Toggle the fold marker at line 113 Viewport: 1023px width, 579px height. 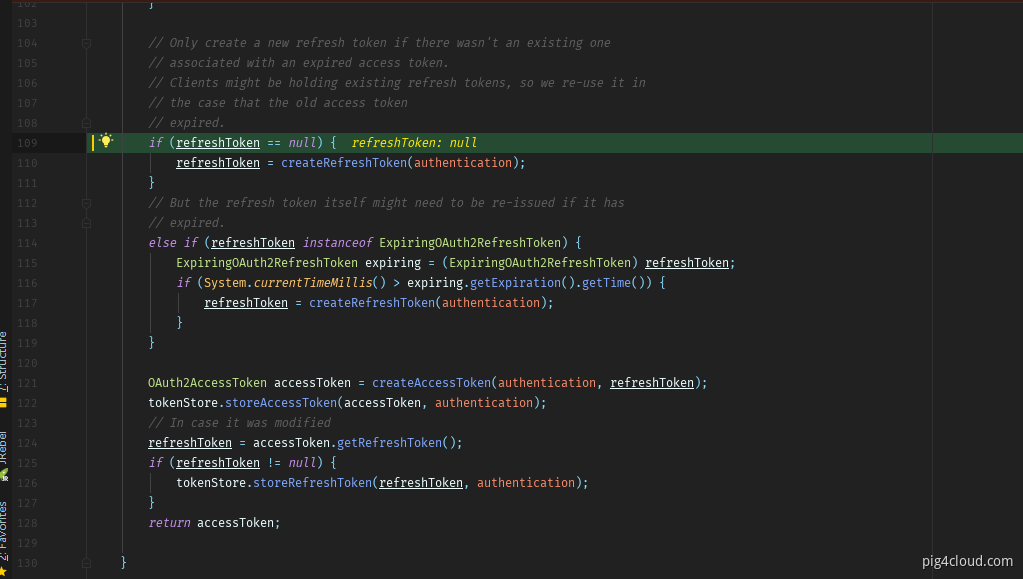[x=86, y=223]
